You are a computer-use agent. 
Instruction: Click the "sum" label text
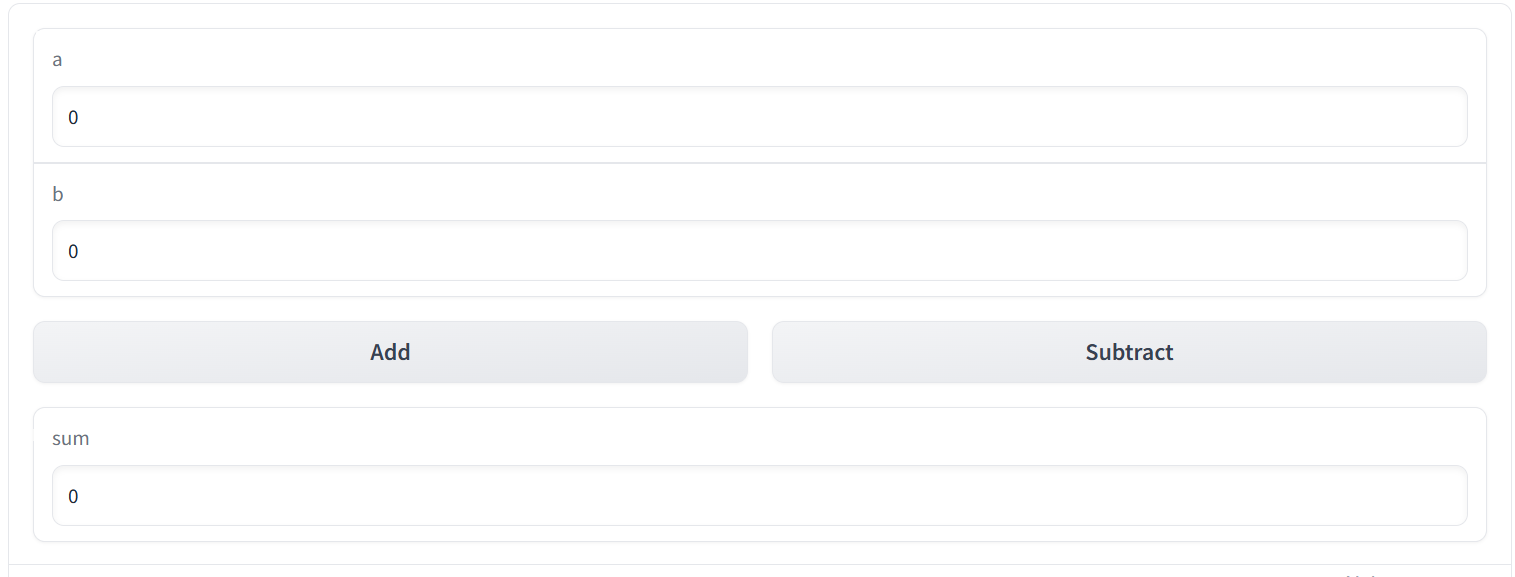pyautogui.click(x=70, y=439)
